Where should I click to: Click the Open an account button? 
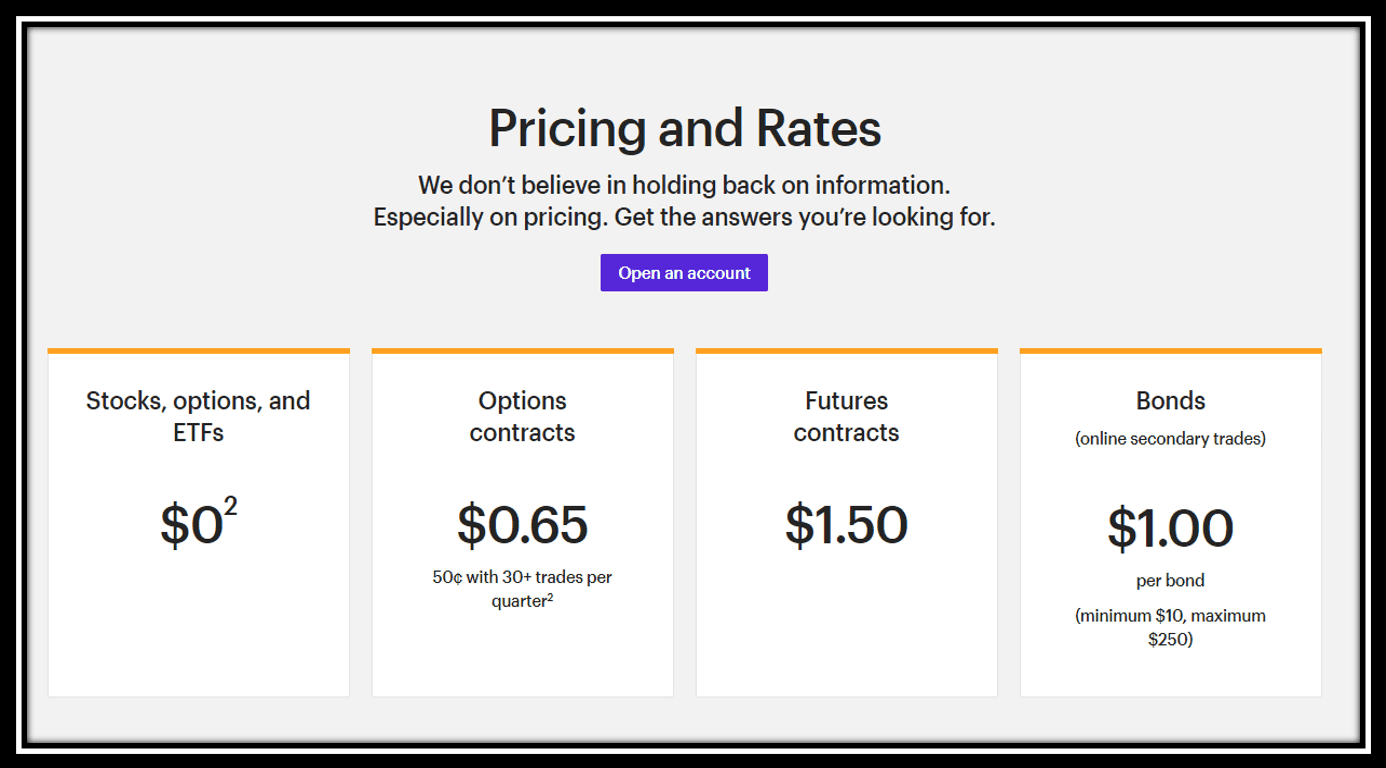click(x=684, y=273)
